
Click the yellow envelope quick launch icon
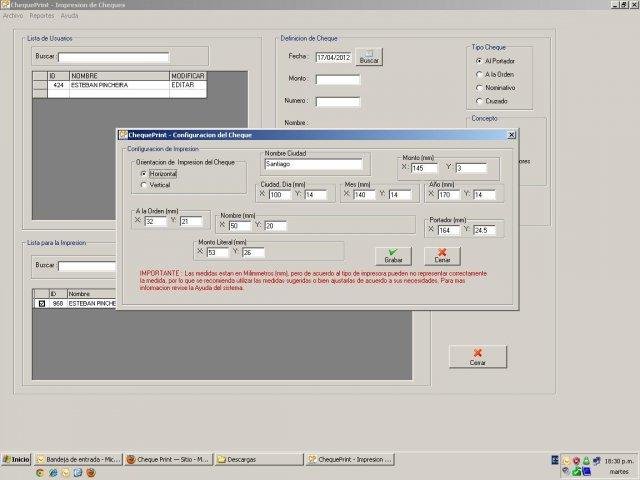click(66, 473)
